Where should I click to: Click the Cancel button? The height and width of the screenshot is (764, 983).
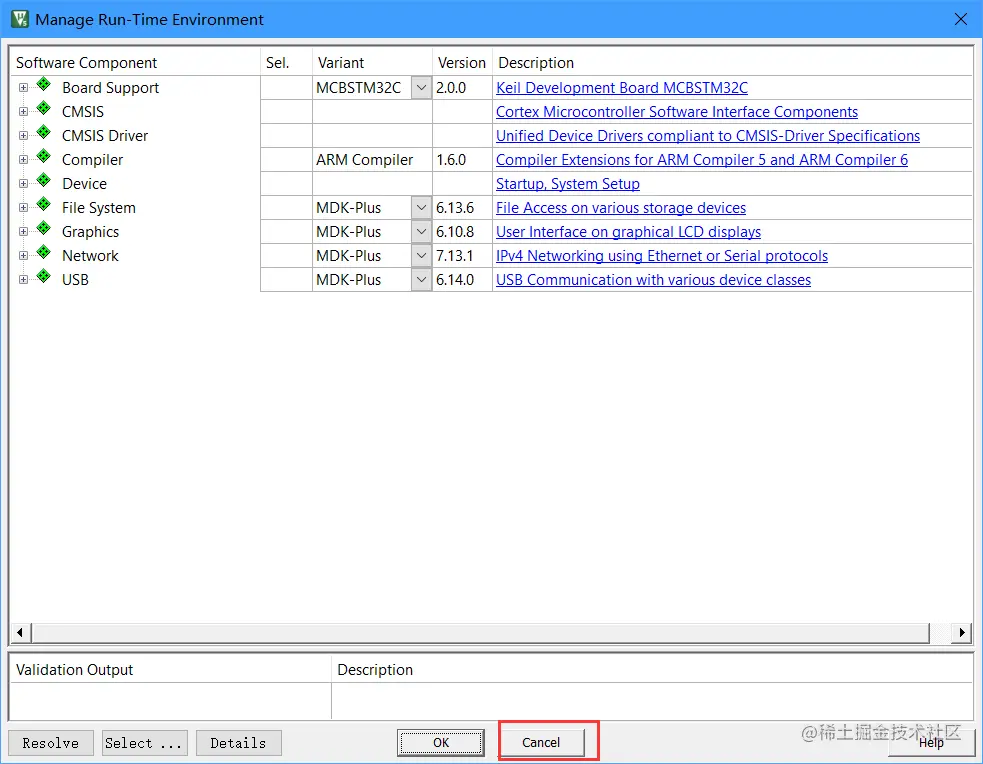tap(541, 743)
